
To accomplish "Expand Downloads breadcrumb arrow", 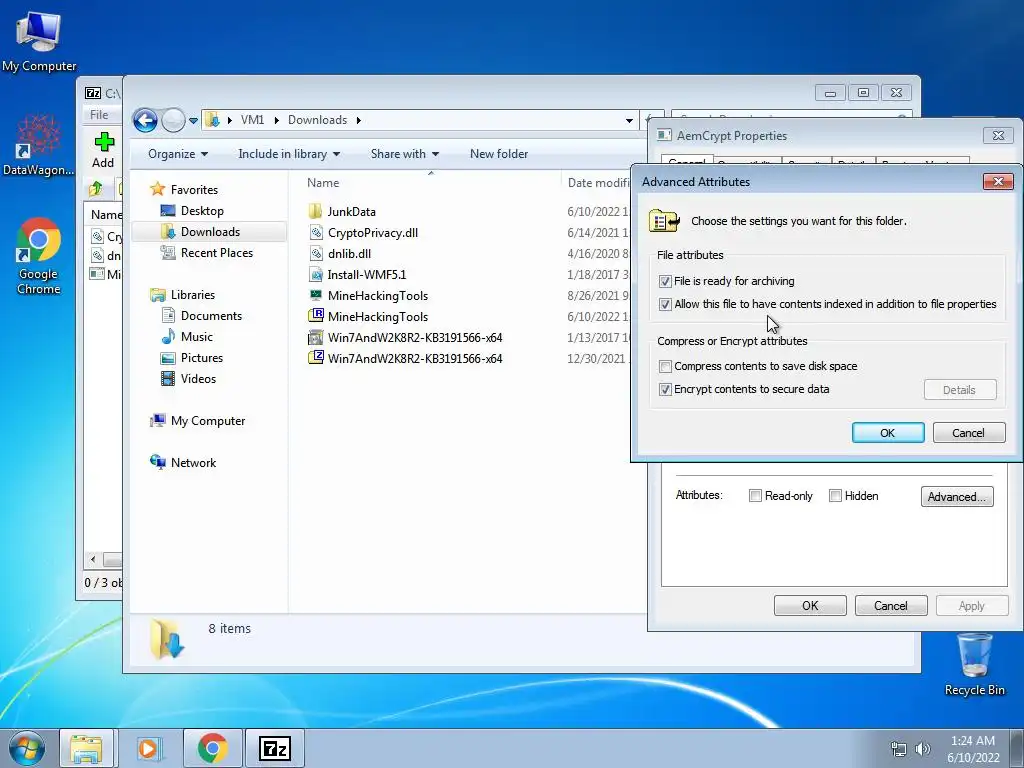I will click(x=359, y=120).
